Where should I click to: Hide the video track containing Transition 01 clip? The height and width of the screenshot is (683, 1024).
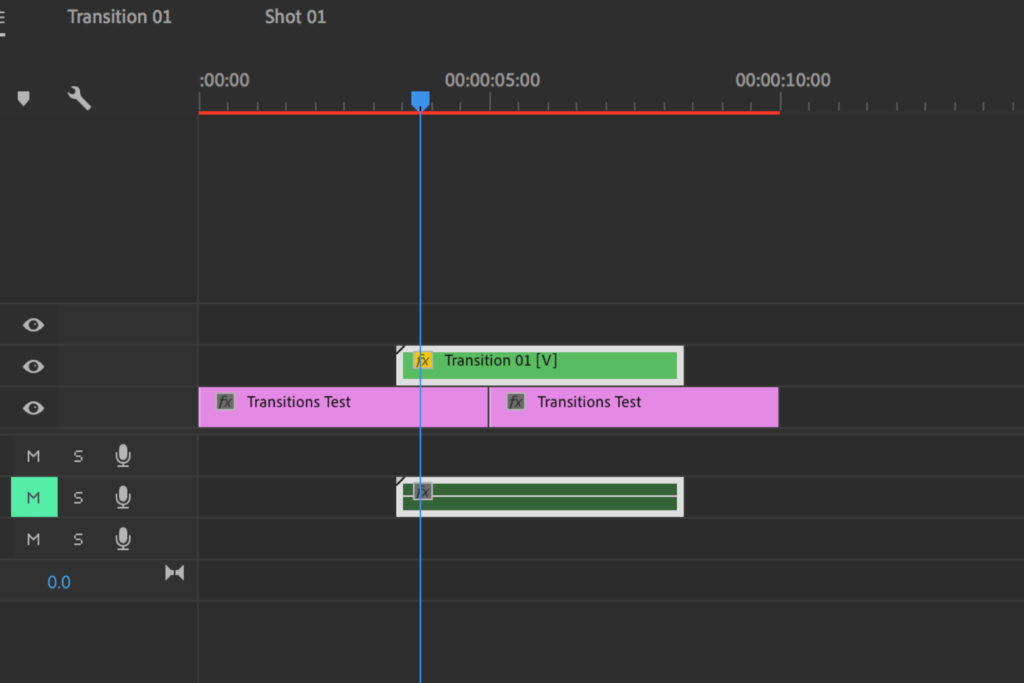(33, 366)
